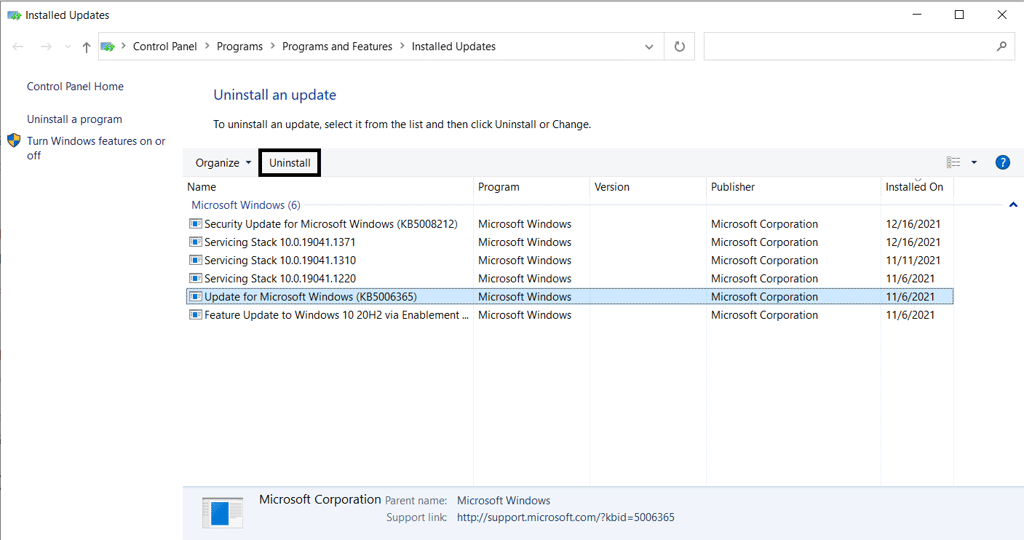Select Servicing Stack 10.0.19041.1310 row

click(x=569, y=261)
